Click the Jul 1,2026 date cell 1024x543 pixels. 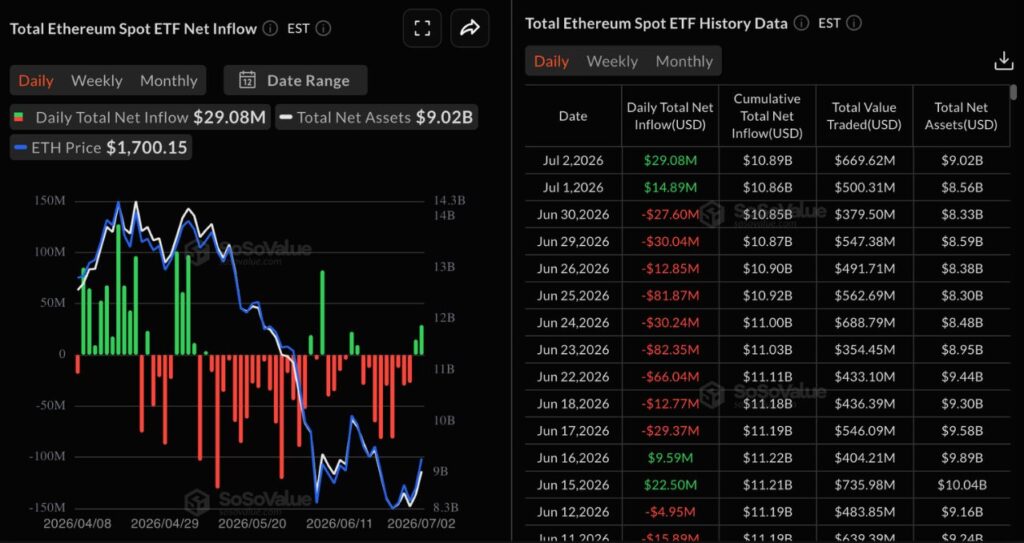click(x=573, y=188)
